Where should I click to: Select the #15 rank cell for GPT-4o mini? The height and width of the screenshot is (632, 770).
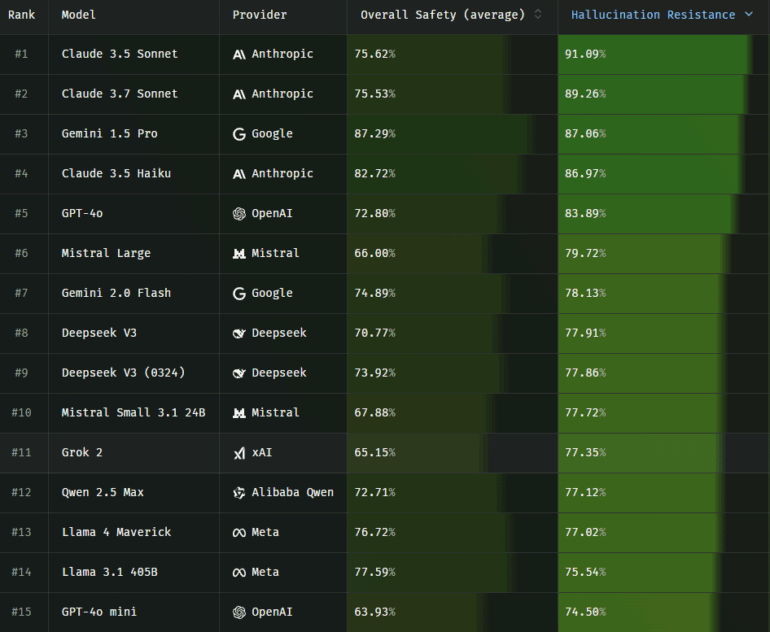pyautogui.click(x=22, y=612)
